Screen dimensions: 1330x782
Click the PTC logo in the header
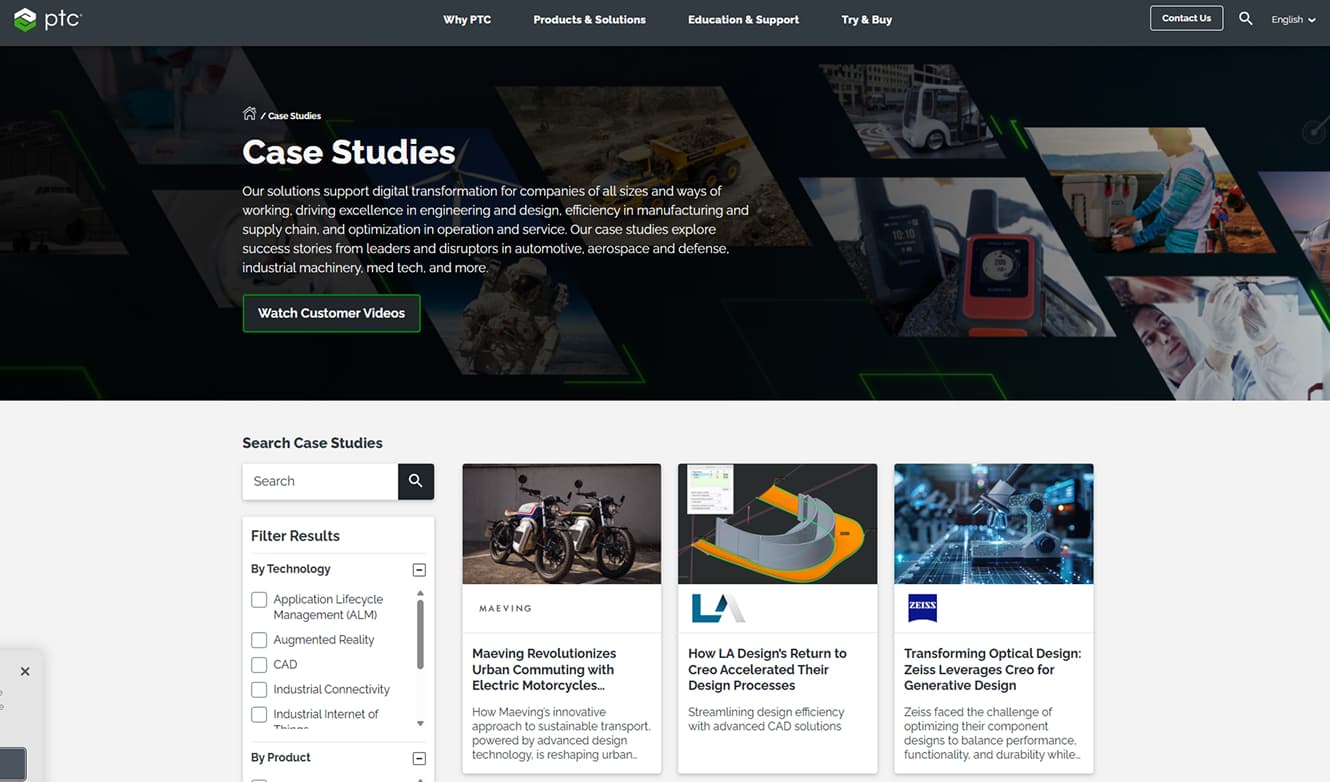[46, 19]
